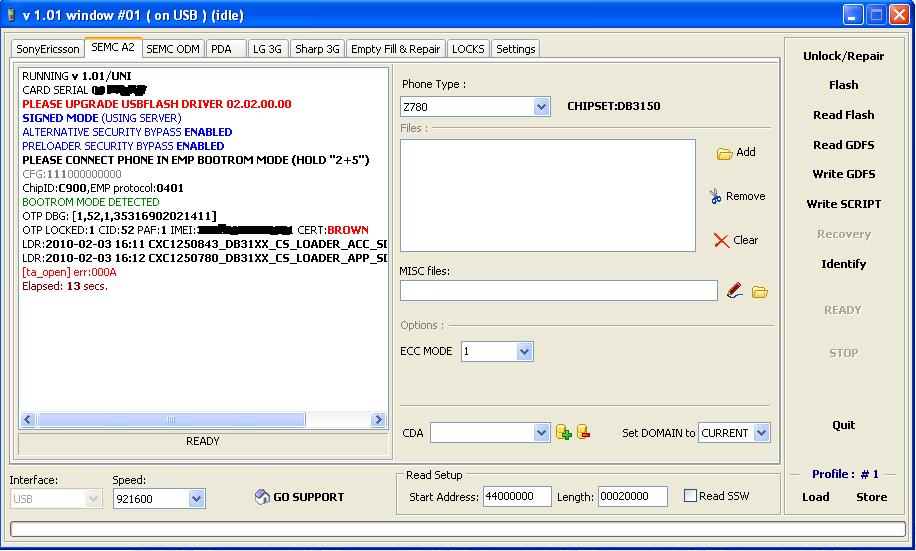The height and width of the screenshot is (551, 916).
Task: Click the Read Flash button
Action: click(844, 115)
